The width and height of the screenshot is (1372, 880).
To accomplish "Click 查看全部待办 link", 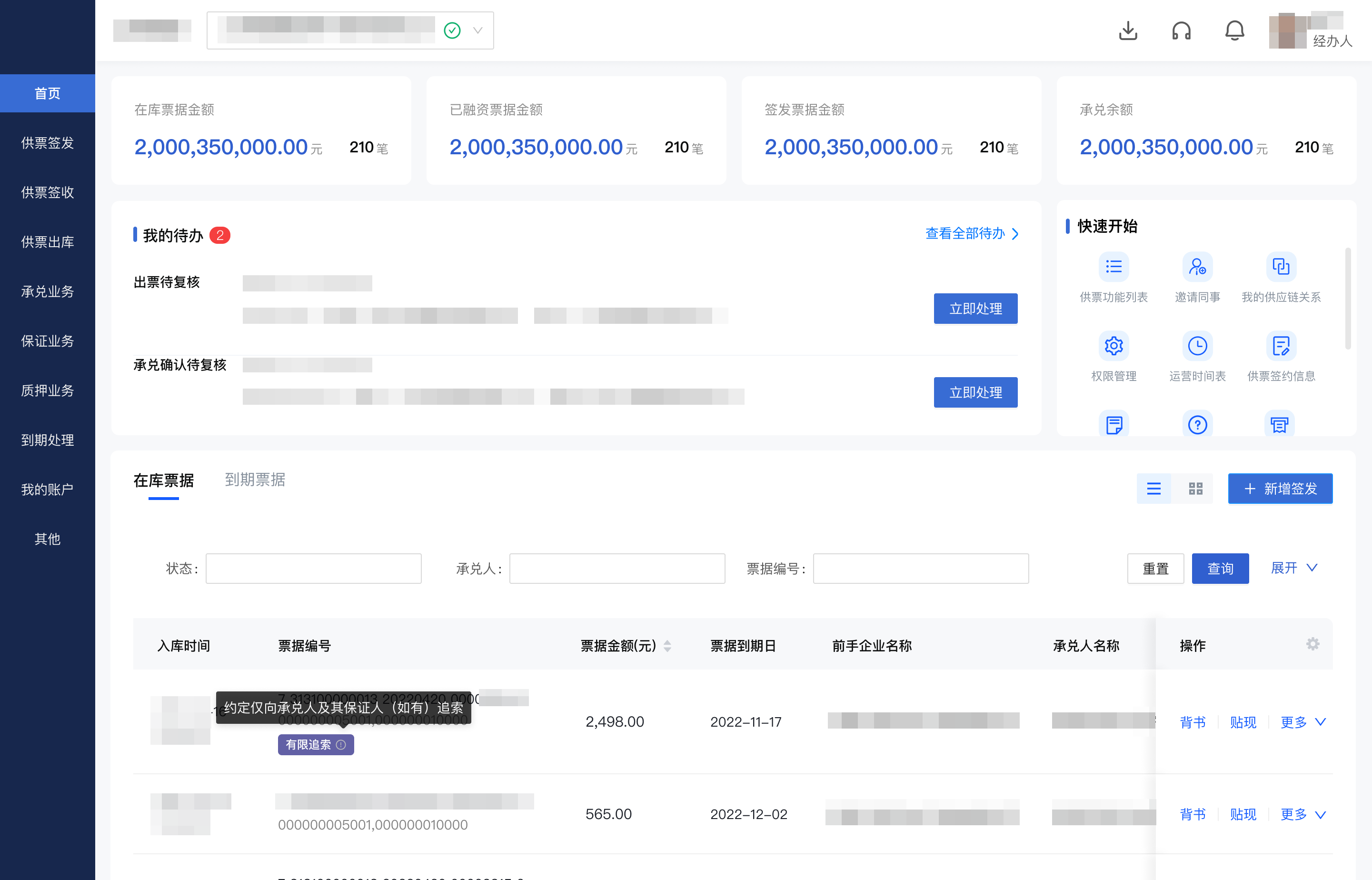I will coord(972,234).
